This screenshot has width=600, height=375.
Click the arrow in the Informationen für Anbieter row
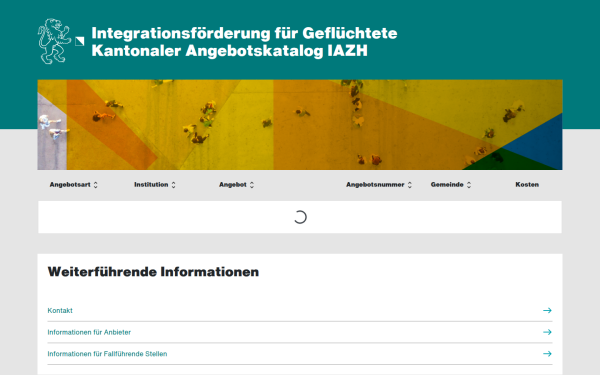[547, 332]
